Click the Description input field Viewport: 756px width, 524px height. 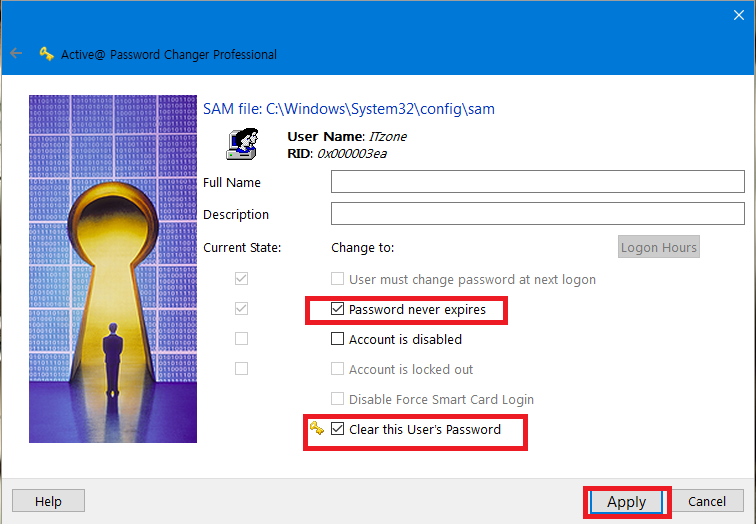538,213
